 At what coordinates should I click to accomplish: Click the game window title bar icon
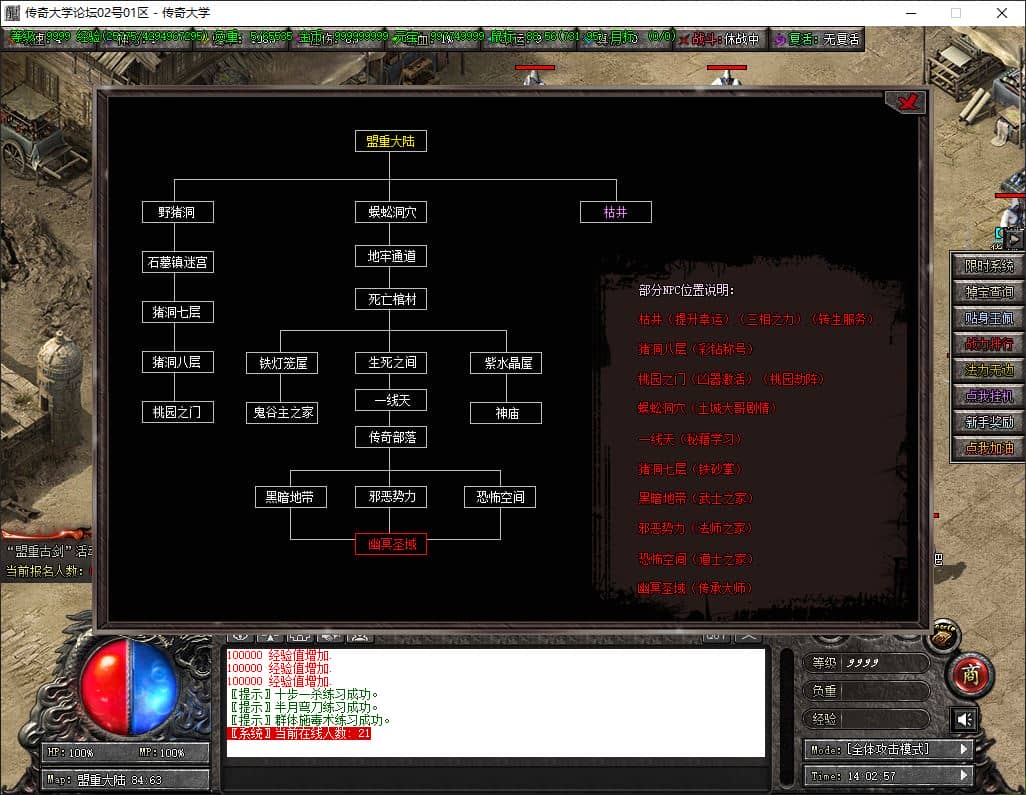(x=12, y=12)
